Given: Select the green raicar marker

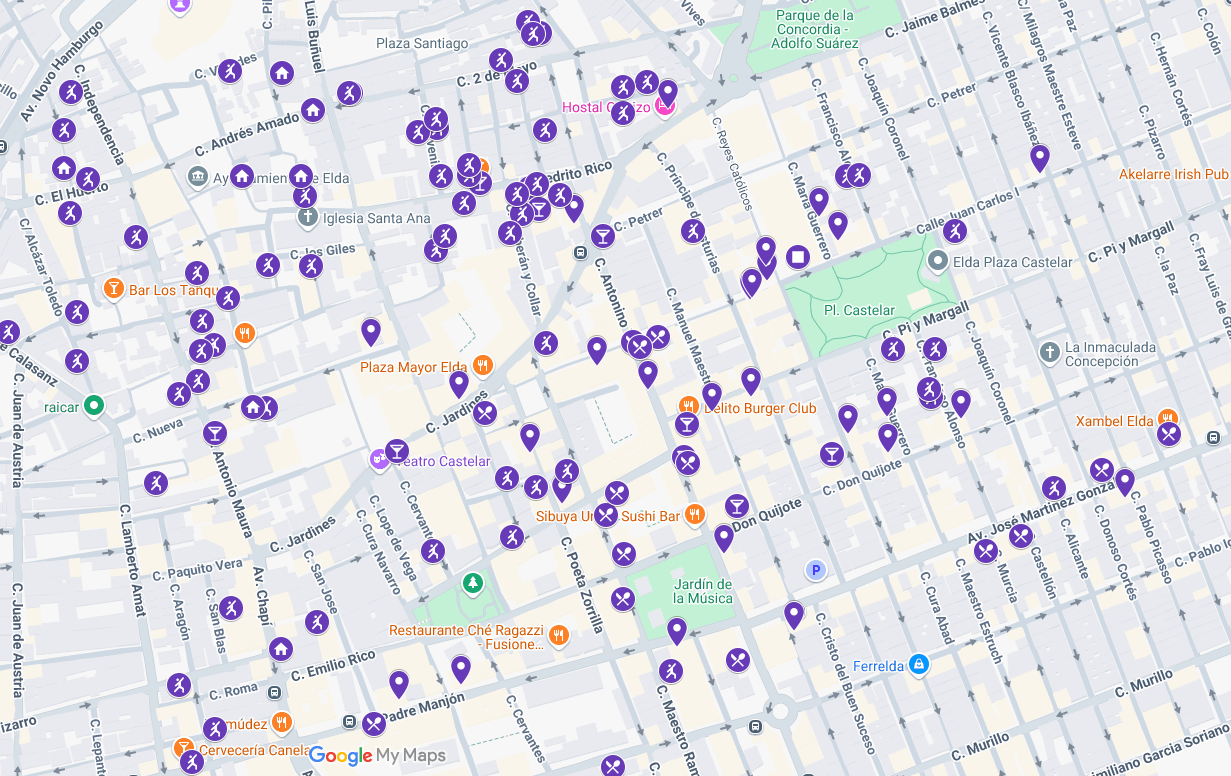Looking at the screenshot, I should [92, 407].
